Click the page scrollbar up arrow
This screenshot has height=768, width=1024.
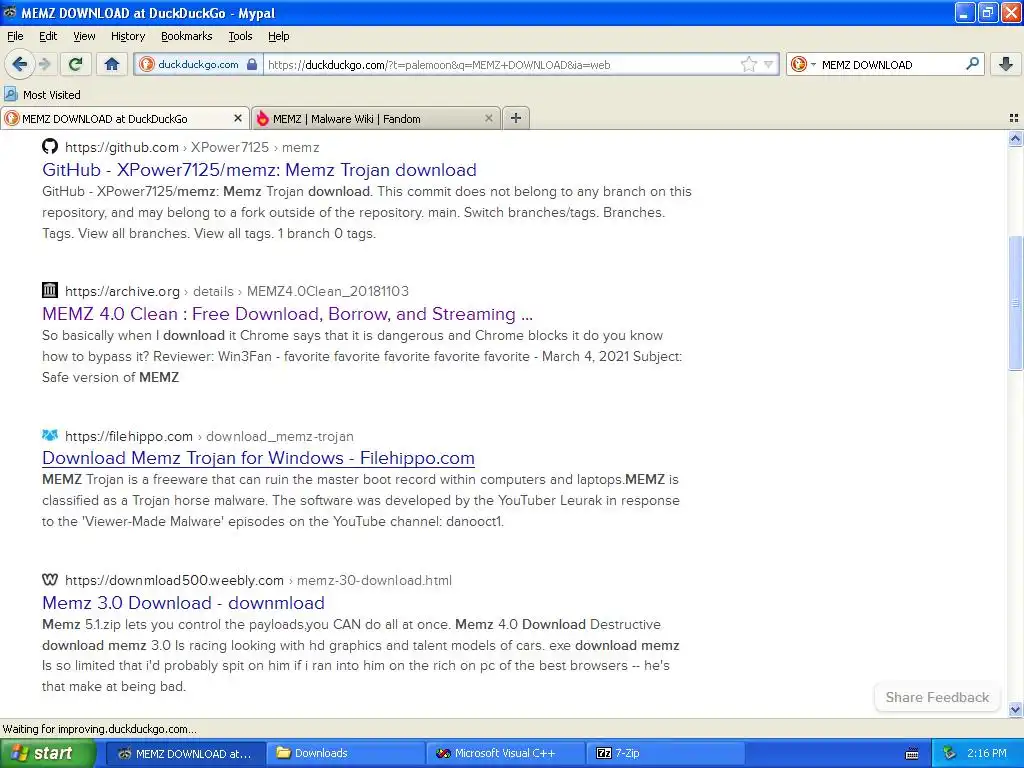(1016, 138)
